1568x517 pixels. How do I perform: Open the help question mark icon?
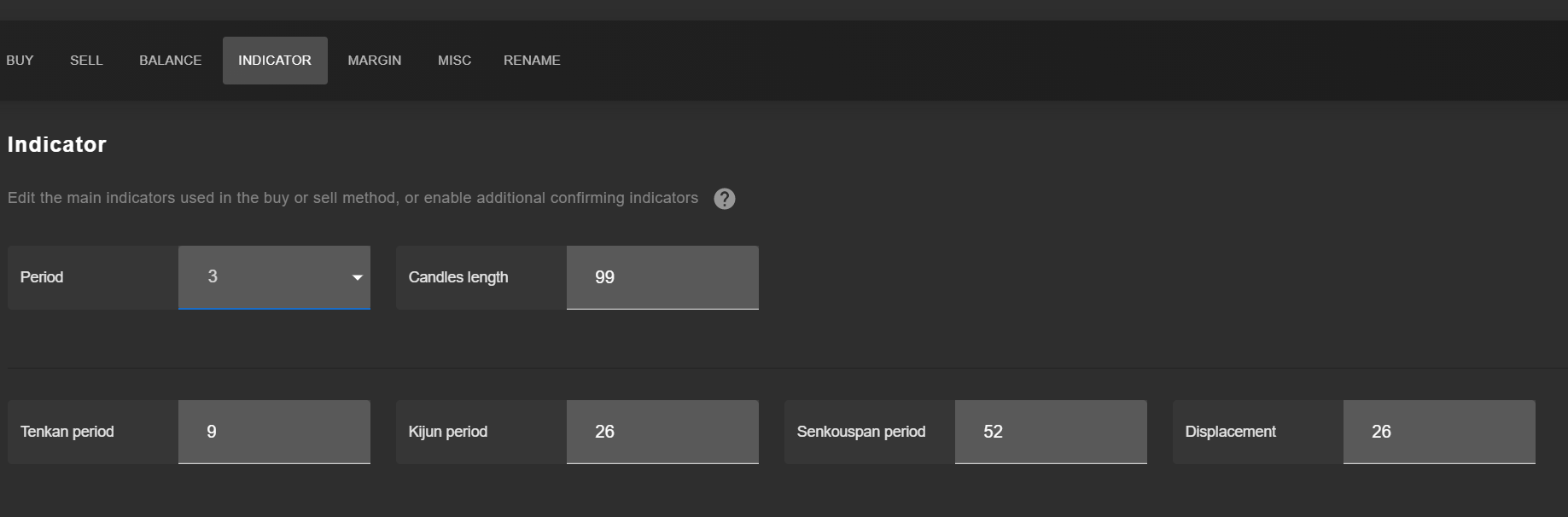pyautogui.click(x=724, y=199)
